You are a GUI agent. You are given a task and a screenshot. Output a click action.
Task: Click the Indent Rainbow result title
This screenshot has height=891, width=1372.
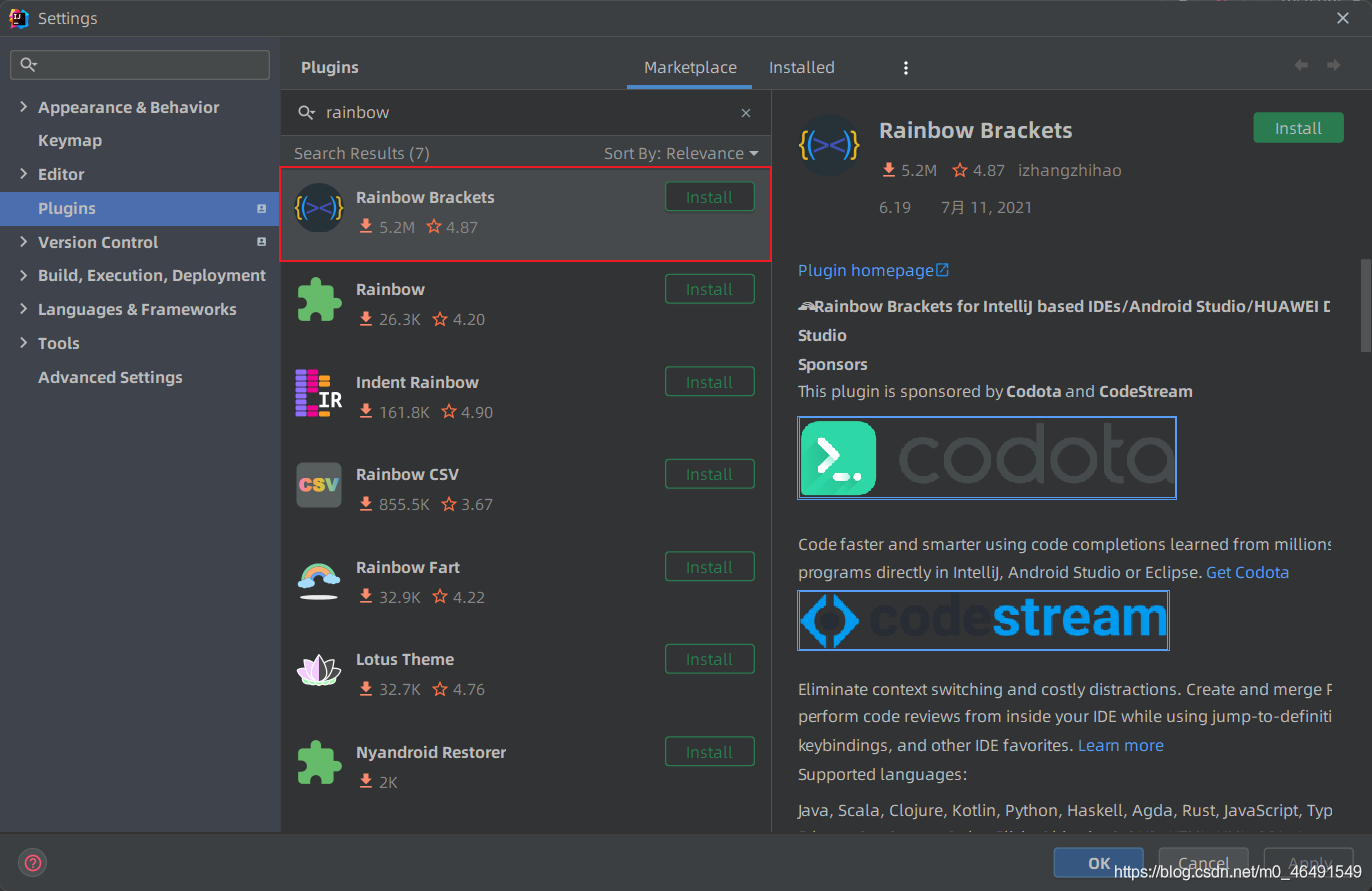(x=417, y=382)
